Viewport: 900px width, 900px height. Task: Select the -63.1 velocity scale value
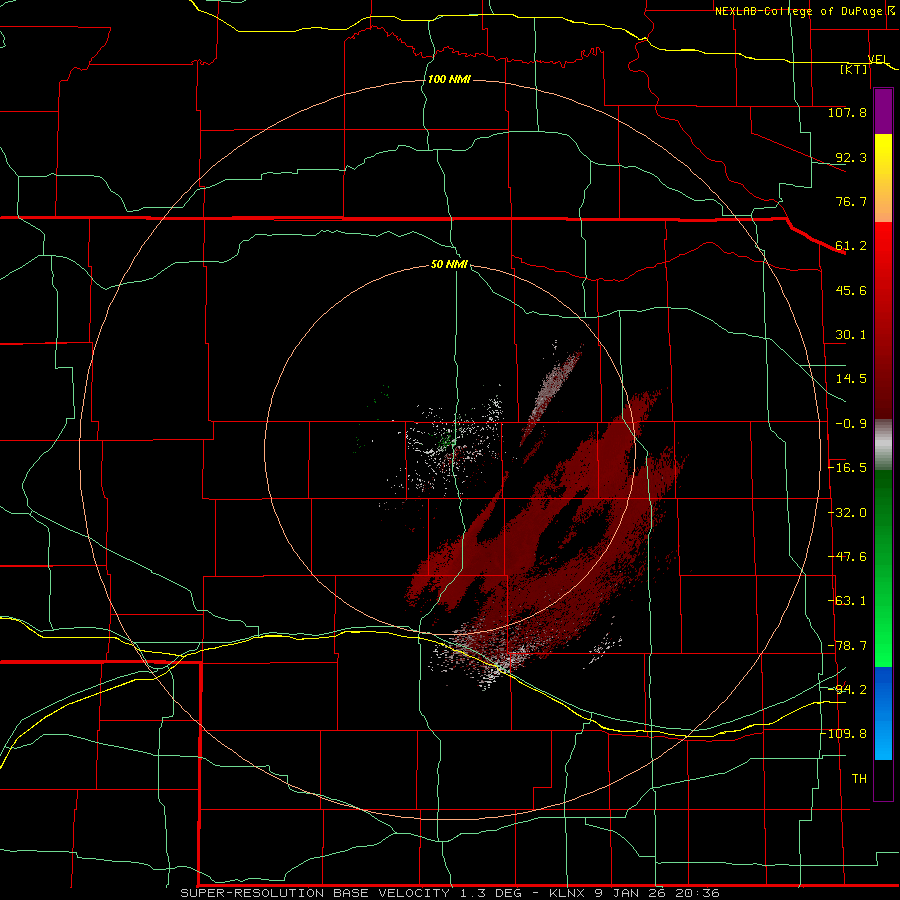[847, 601]
